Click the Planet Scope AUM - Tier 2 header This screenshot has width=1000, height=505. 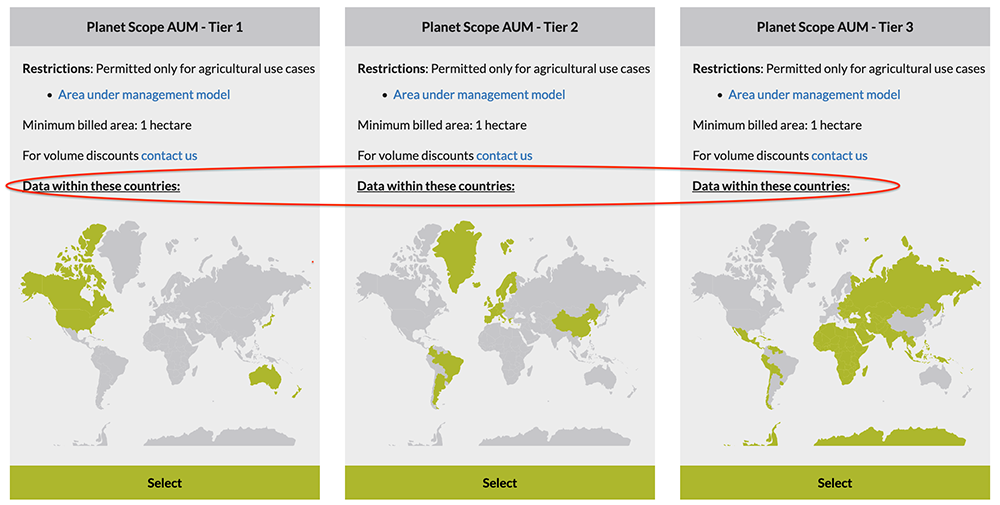click(499, 27)
